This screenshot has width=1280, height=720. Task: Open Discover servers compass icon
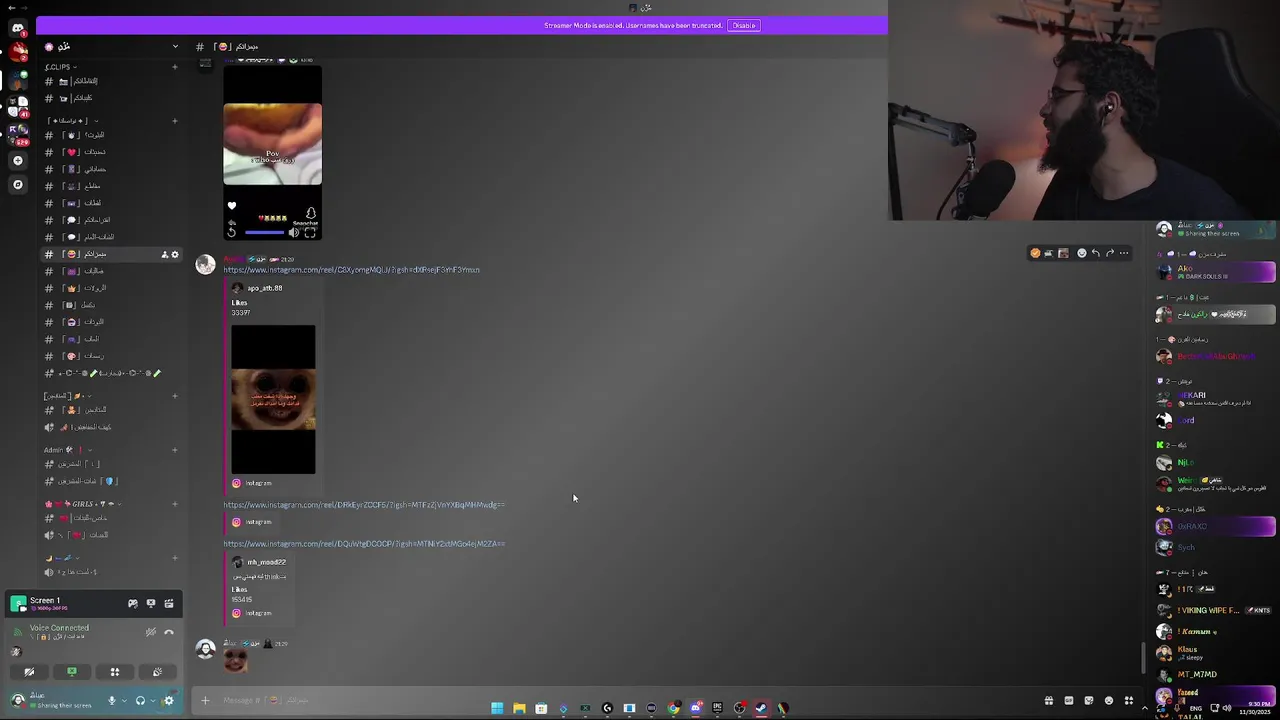18,184
